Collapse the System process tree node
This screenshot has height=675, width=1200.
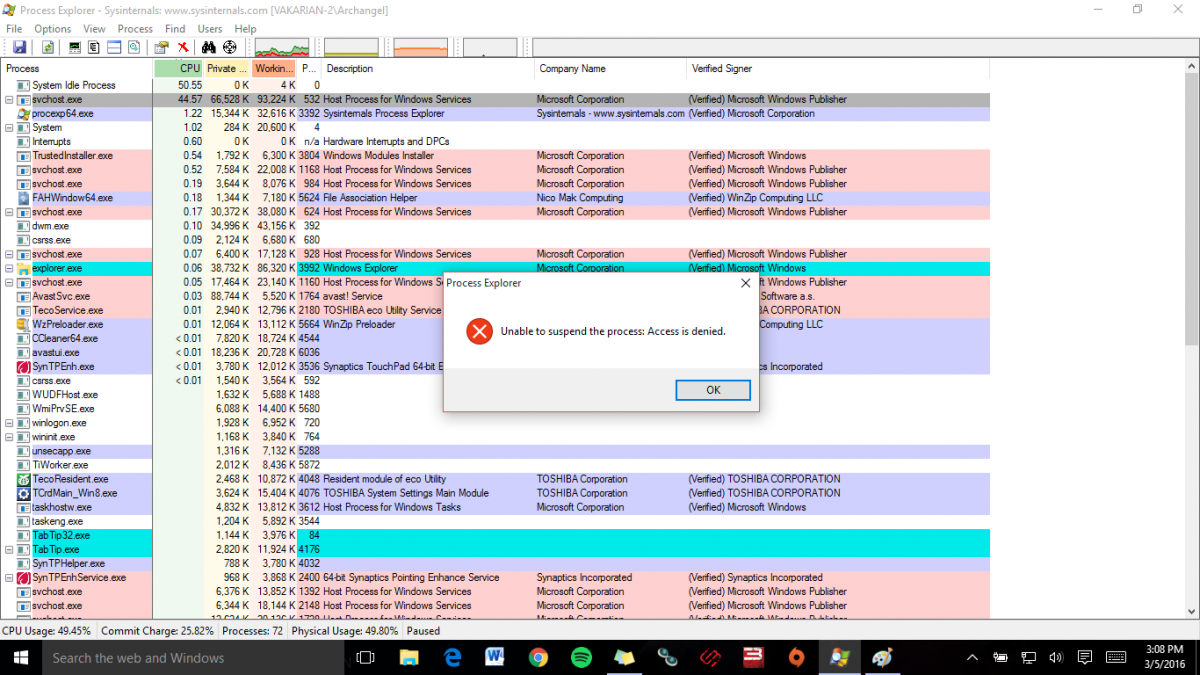[x=9, y=128]
